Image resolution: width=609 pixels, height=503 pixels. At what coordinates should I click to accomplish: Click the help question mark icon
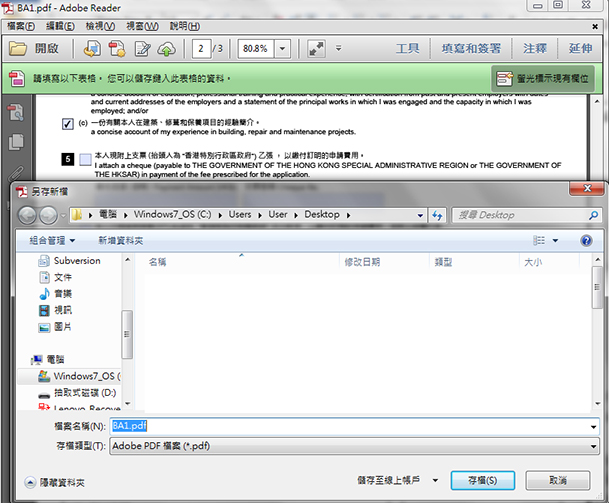pyautogui.click(x=586, y=240)
